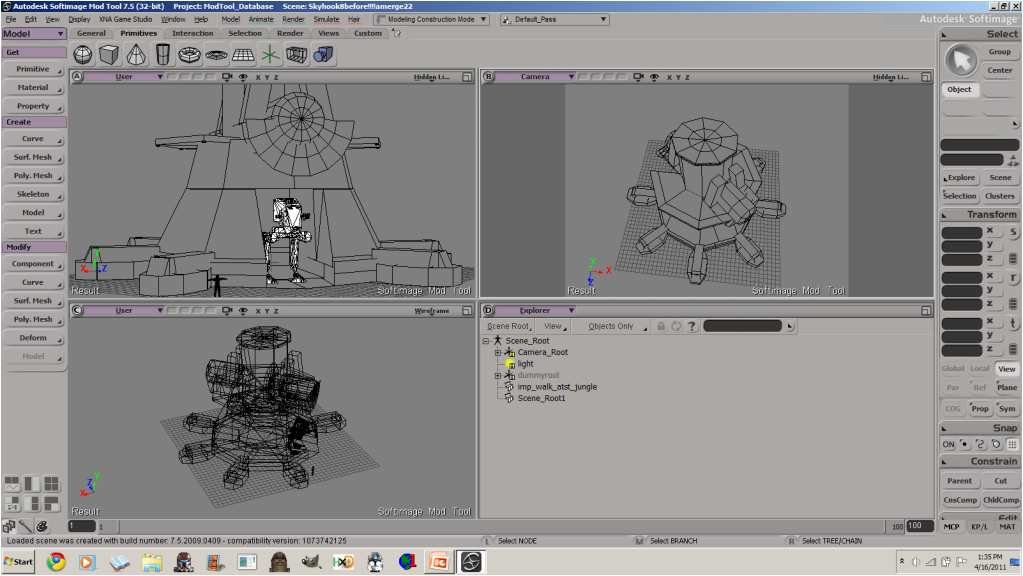The image size is (1023, 576).
Task: Open viewport B Camera view dropdown
Action: [x=536, y=77]
